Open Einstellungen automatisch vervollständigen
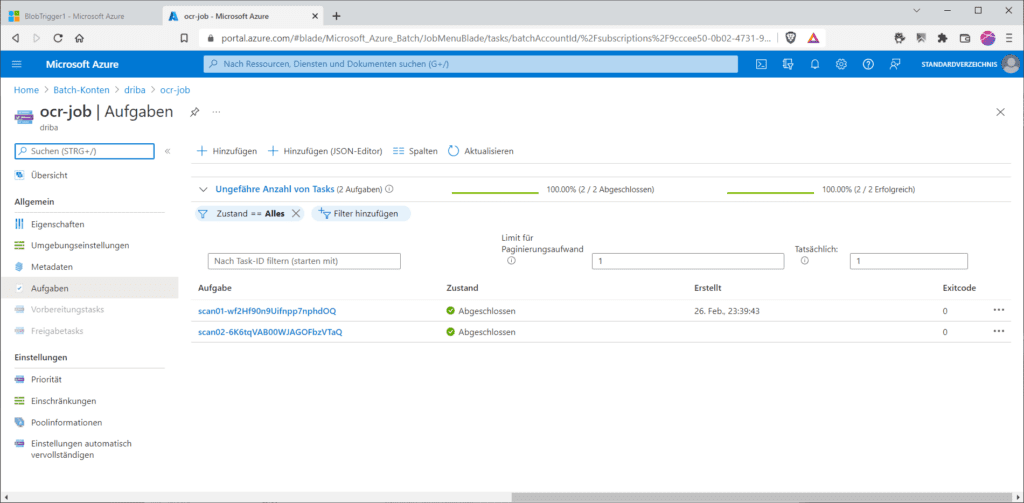 (81, 449)
